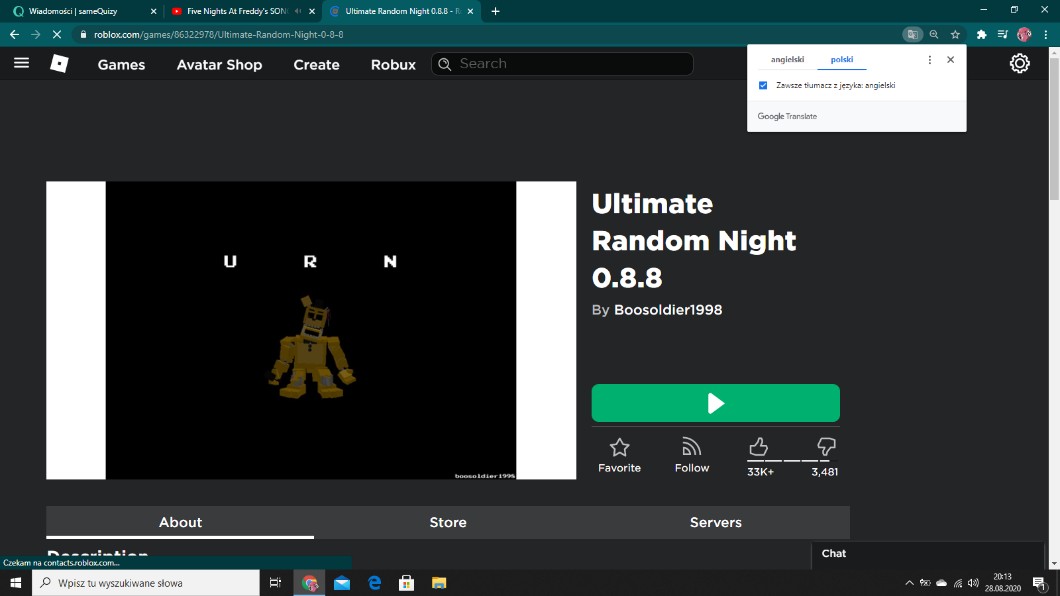Click the Google Translate icon in address bar

pos(911,34)
